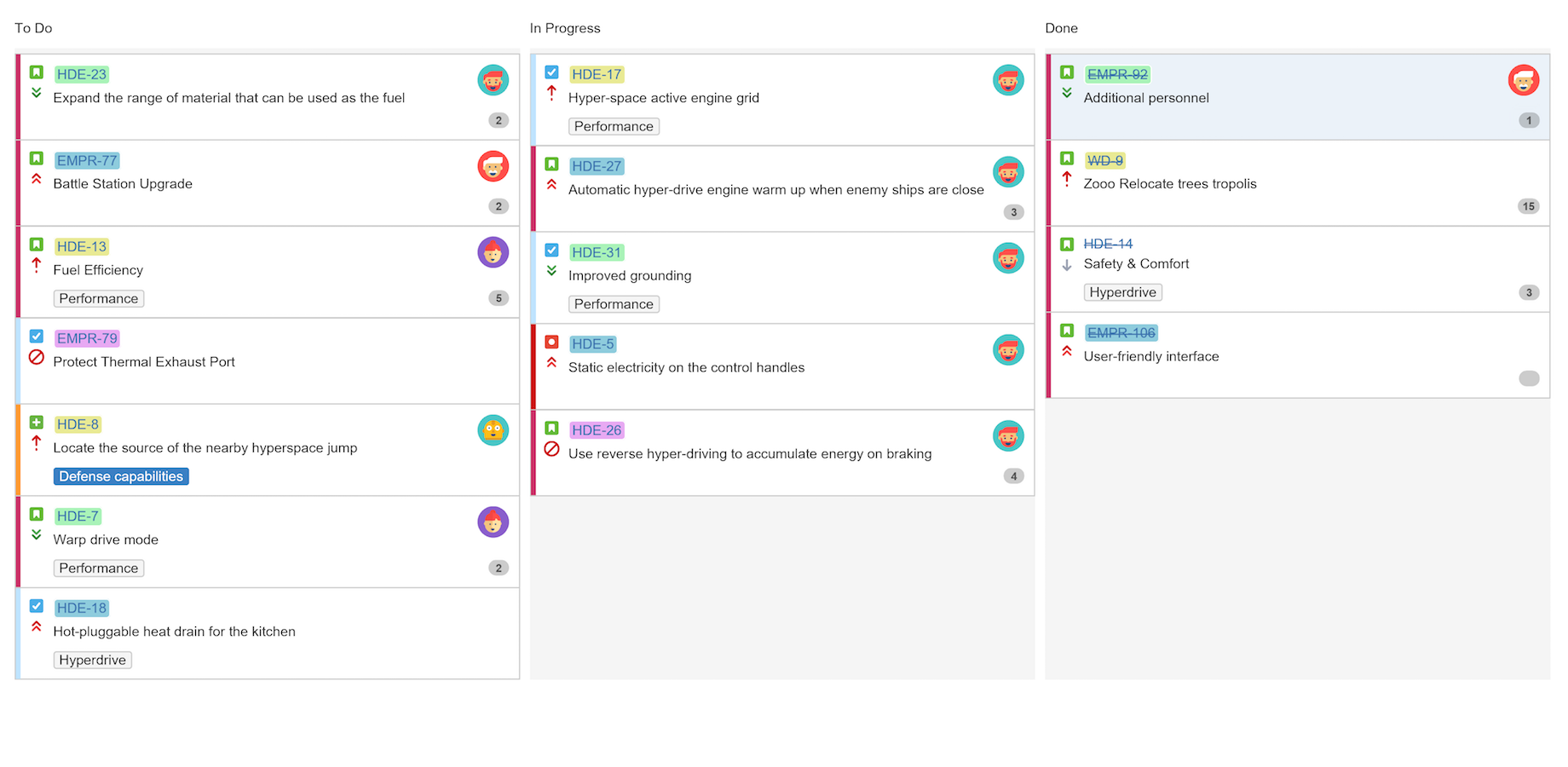
Task: Click the task checkbox on HDE-31
Action: pos(551,250)
